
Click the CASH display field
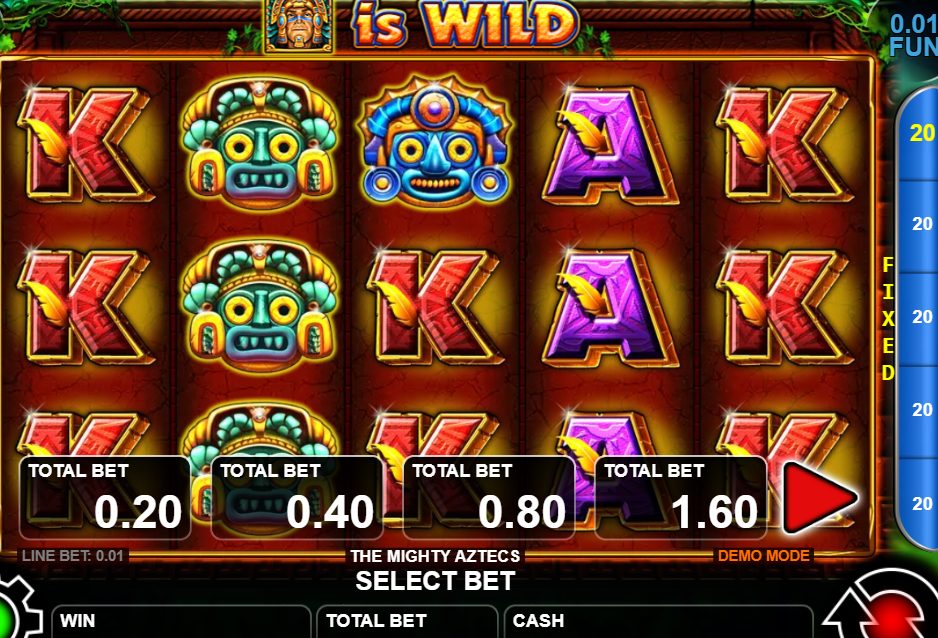pyautogui.click(x=659, y=621)
